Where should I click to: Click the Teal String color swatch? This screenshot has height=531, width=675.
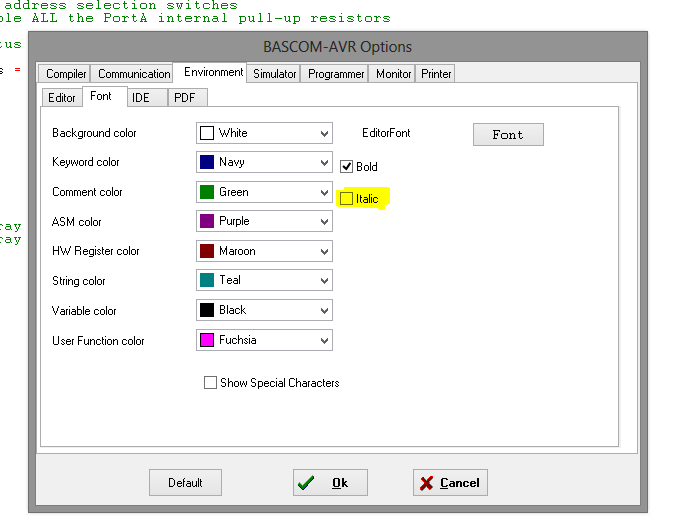pyautogui.click(x=207, y=281)
